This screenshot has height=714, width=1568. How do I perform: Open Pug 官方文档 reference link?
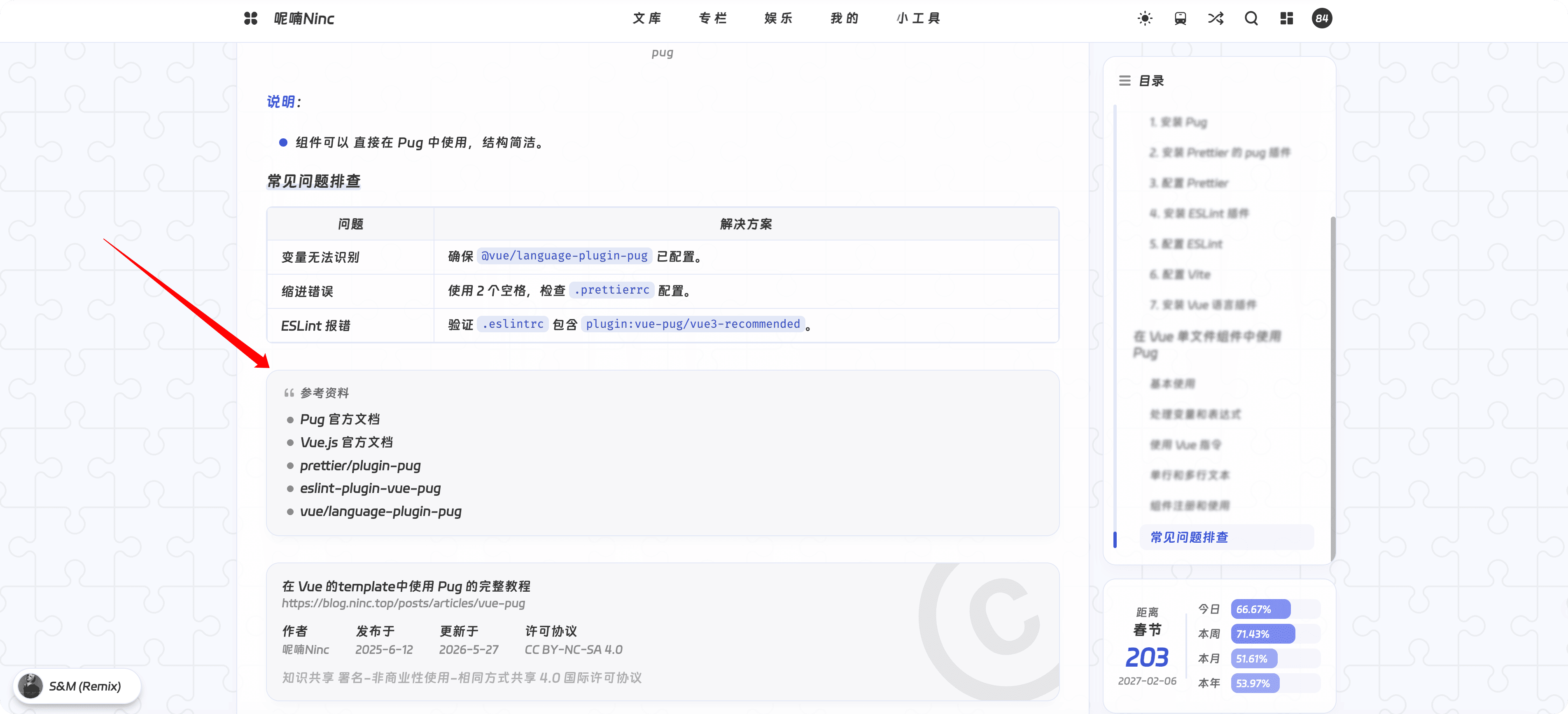(340, 420)
